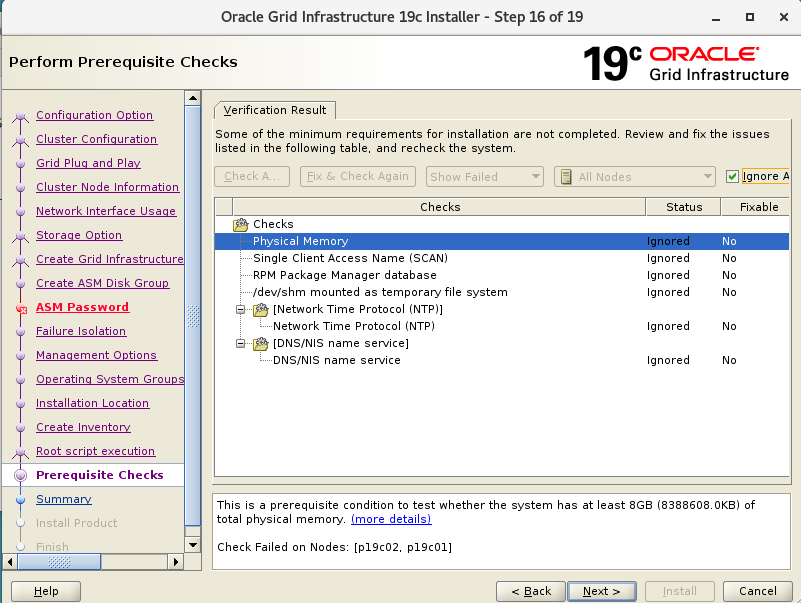Screen dimensions: 801x603
Task: Click the Check Again button
Action: click(x=252, y=177)
